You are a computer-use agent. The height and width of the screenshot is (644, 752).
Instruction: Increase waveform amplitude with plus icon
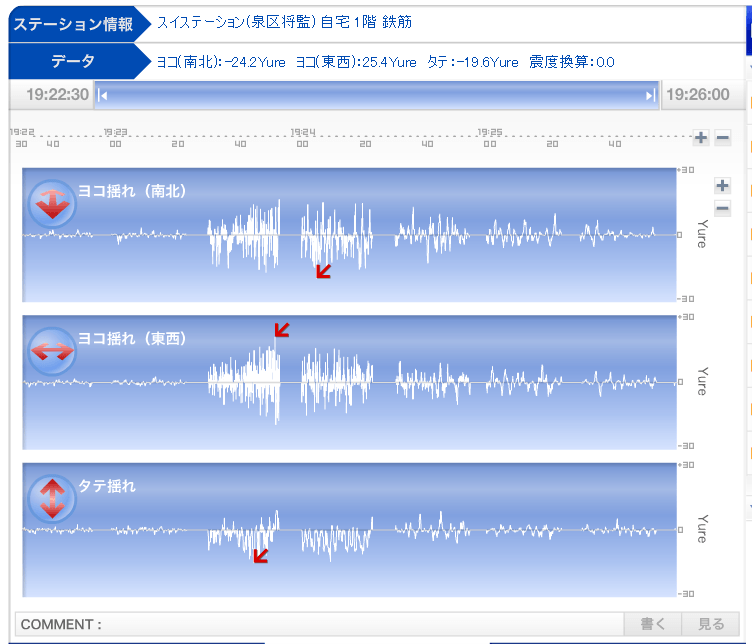pos(722,186)
